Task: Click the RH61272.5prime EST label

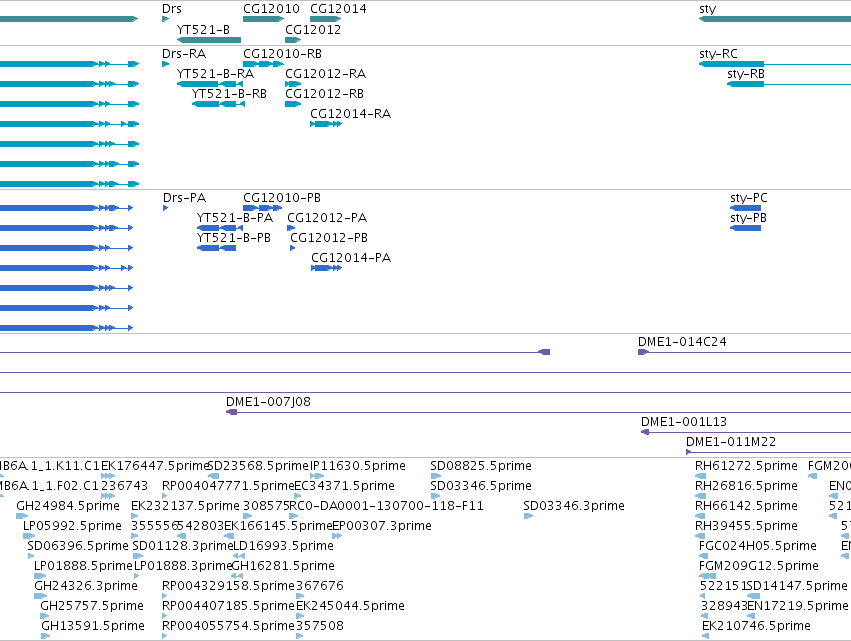Action: click(x=746, y=466)
